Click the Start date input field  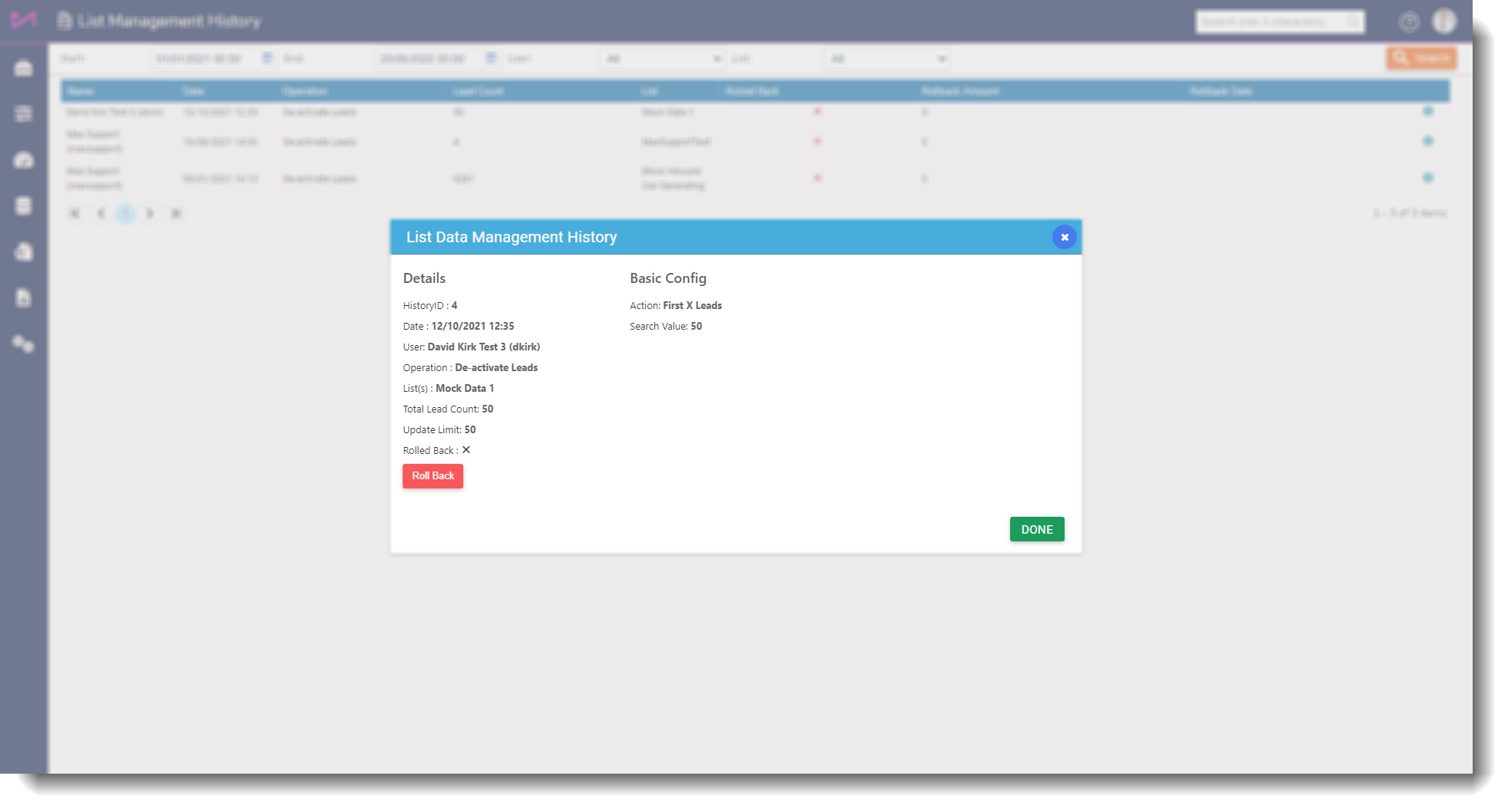205,58
